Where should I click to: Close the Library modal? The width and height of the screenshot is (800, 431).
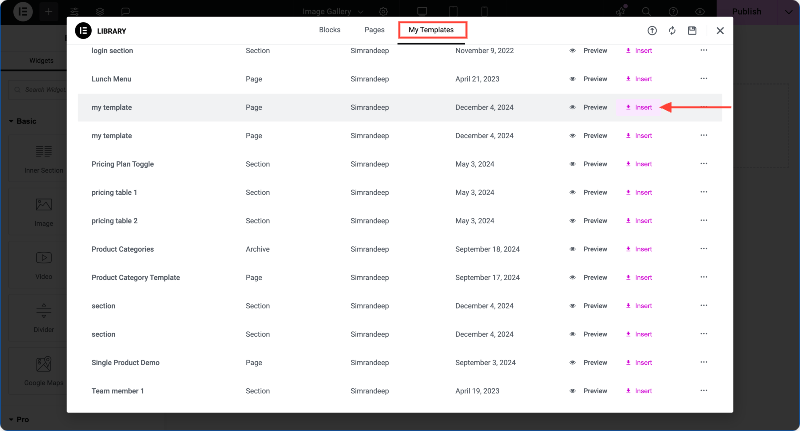point(720,31)
